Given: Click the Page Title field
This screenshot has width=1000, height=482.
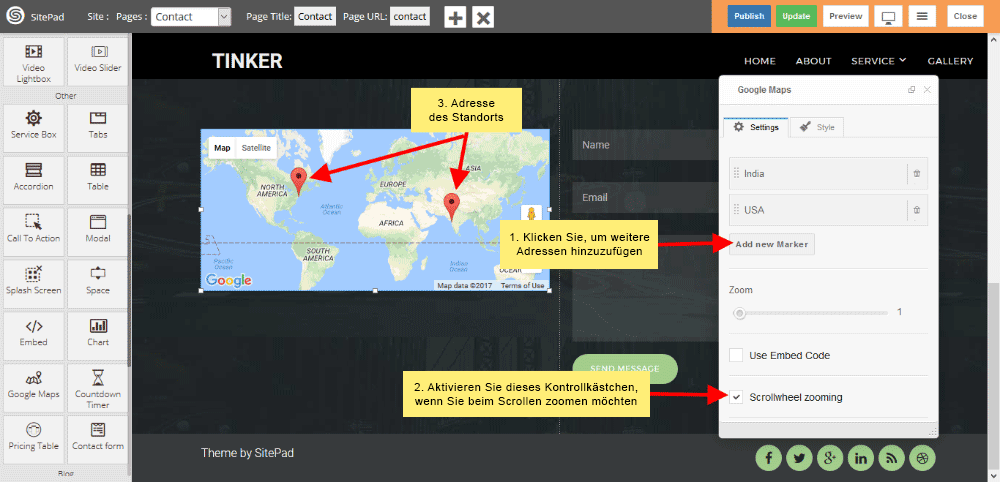Looking at the screenshot, I should coord(314,17).
